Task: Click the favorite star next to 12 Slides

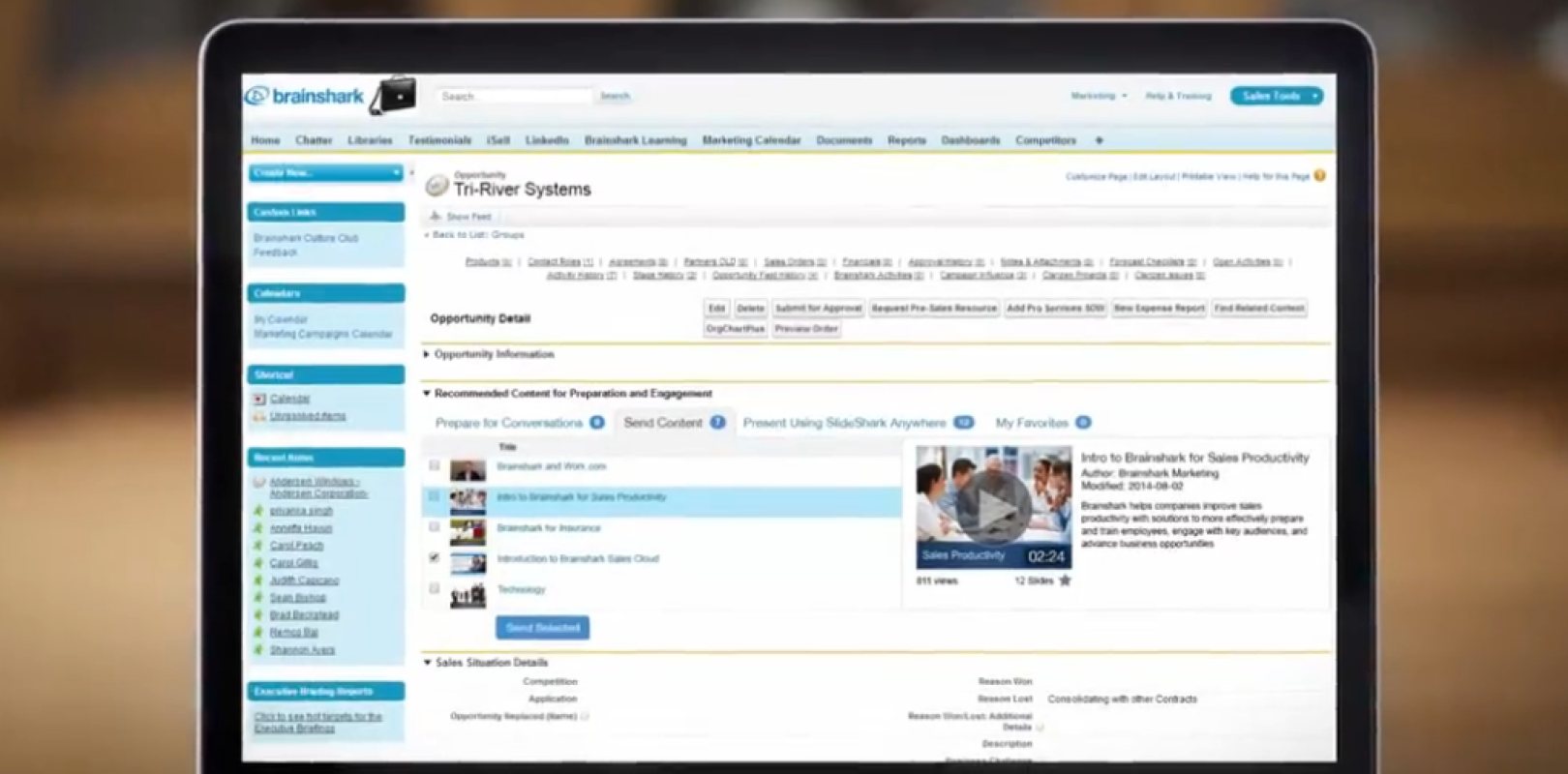Action: [x=1065, y=580]
